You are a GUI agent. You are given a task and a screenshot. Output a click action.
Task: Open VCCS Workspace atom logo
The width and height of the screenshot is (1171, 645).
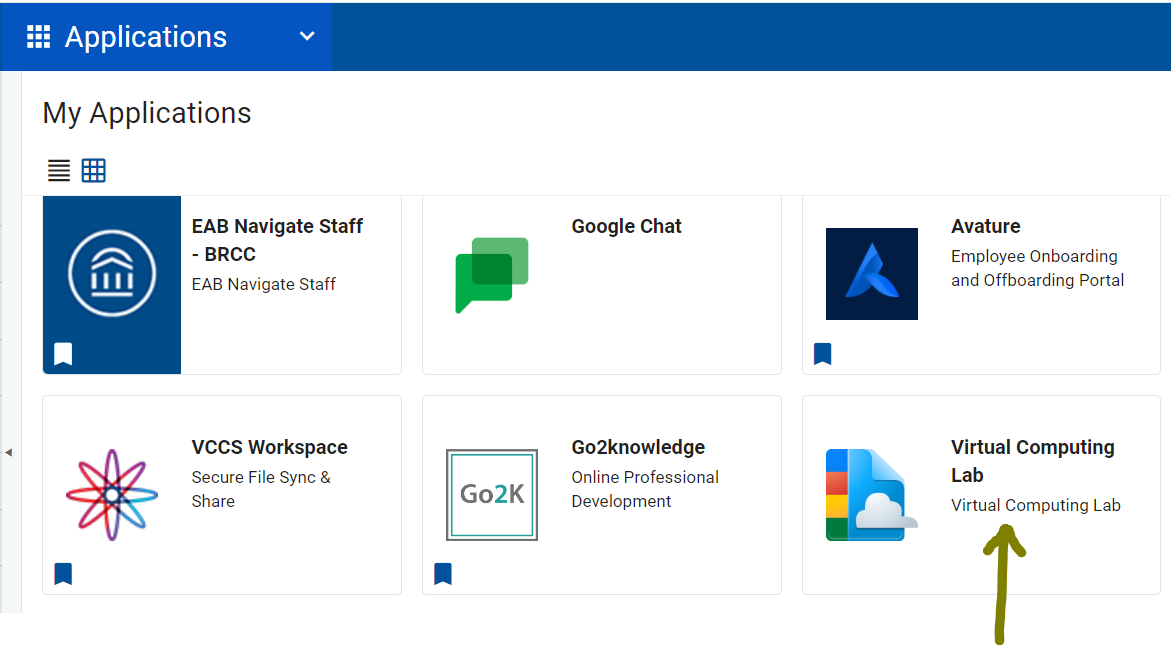[x=112, y=494]
